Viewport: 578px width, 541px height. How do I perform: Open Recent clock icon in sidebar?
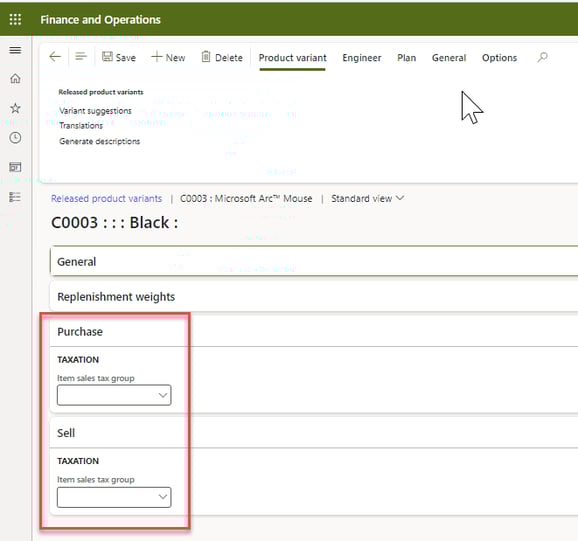pyautogui.click(x=15, y=138)
